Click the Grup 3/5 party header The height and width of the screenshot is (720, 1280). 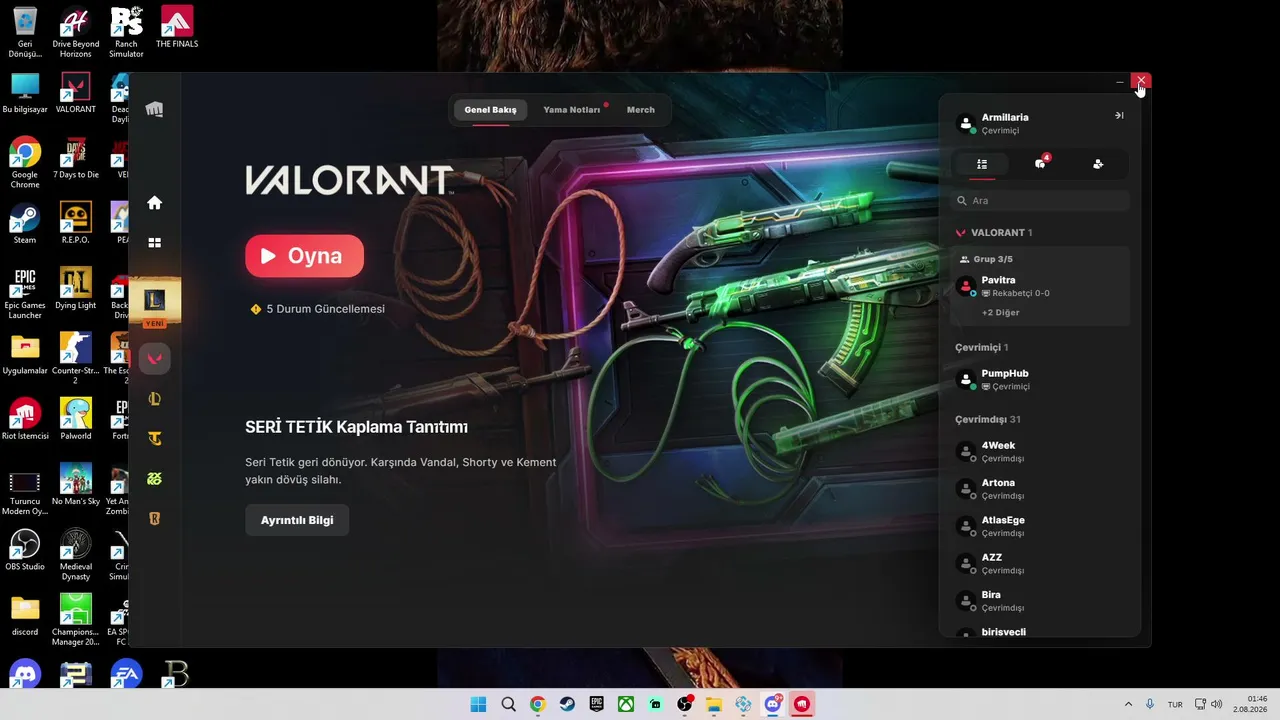(985, 259)
